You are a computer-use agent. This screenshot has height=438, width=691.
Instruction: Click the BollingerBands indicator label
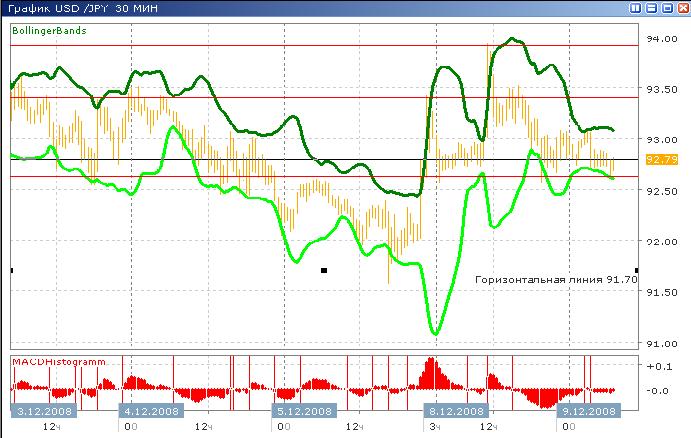(48, 31)
